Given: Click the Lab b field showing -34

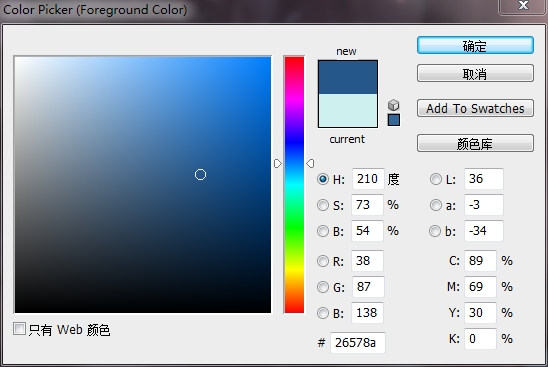Looking at the screenshot, I should pos(484,231).
